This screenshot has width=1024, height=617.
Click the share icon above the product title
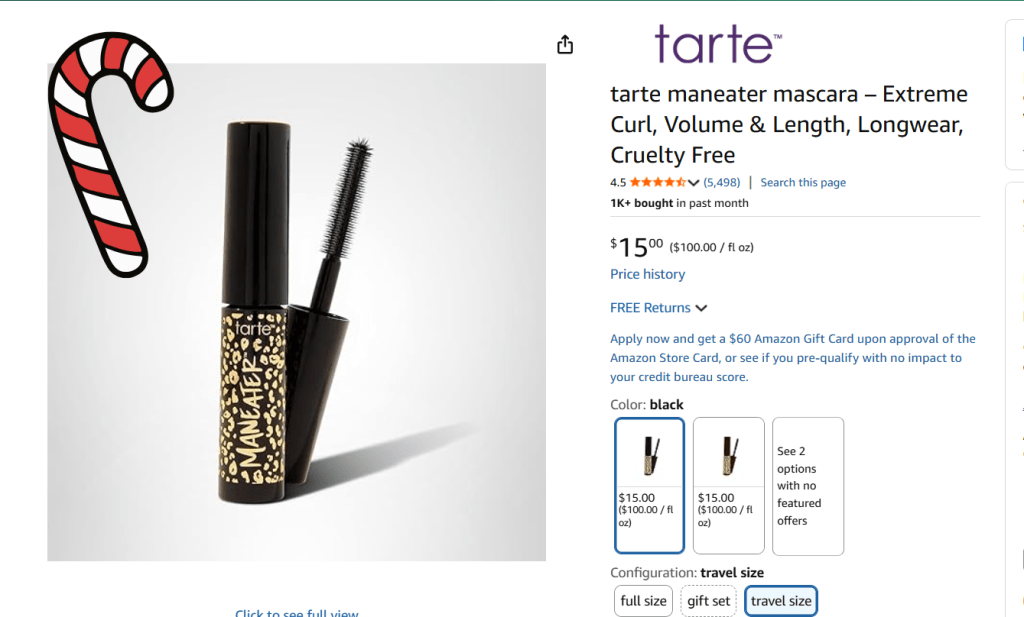pos(565,45)
